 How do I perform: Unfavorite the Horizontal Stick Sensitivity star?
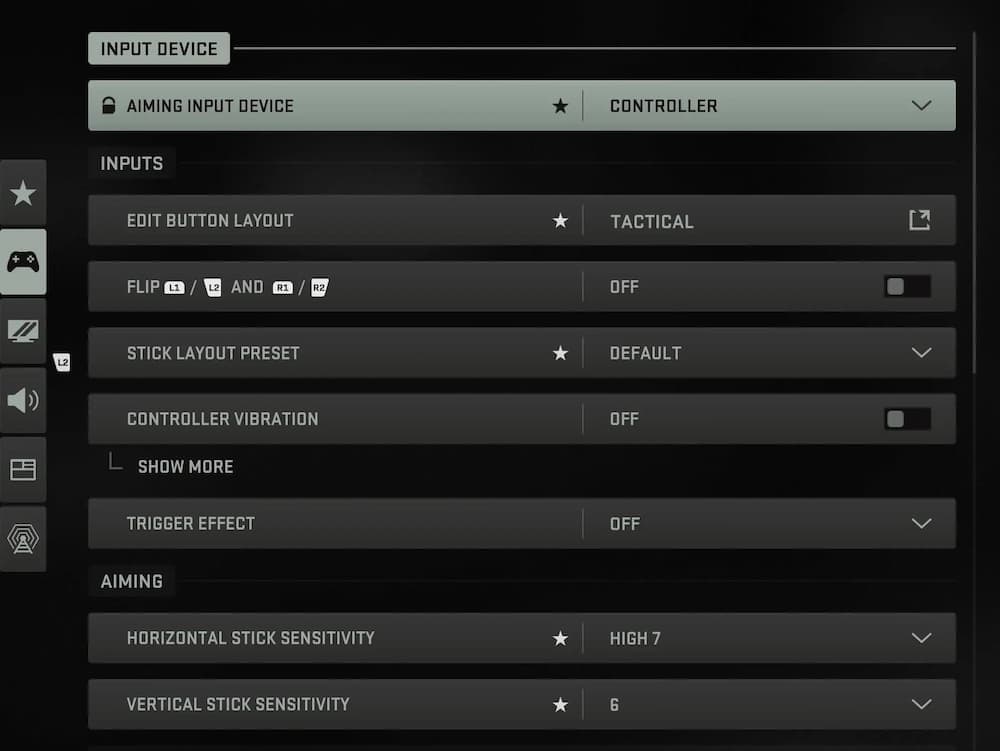(x=560, y=638)
